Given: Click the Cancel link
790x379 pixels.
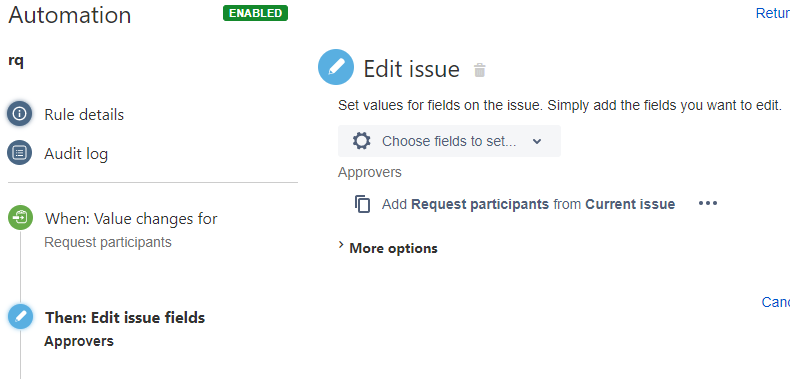Looking at the screenshot, I should click(775, 302).
